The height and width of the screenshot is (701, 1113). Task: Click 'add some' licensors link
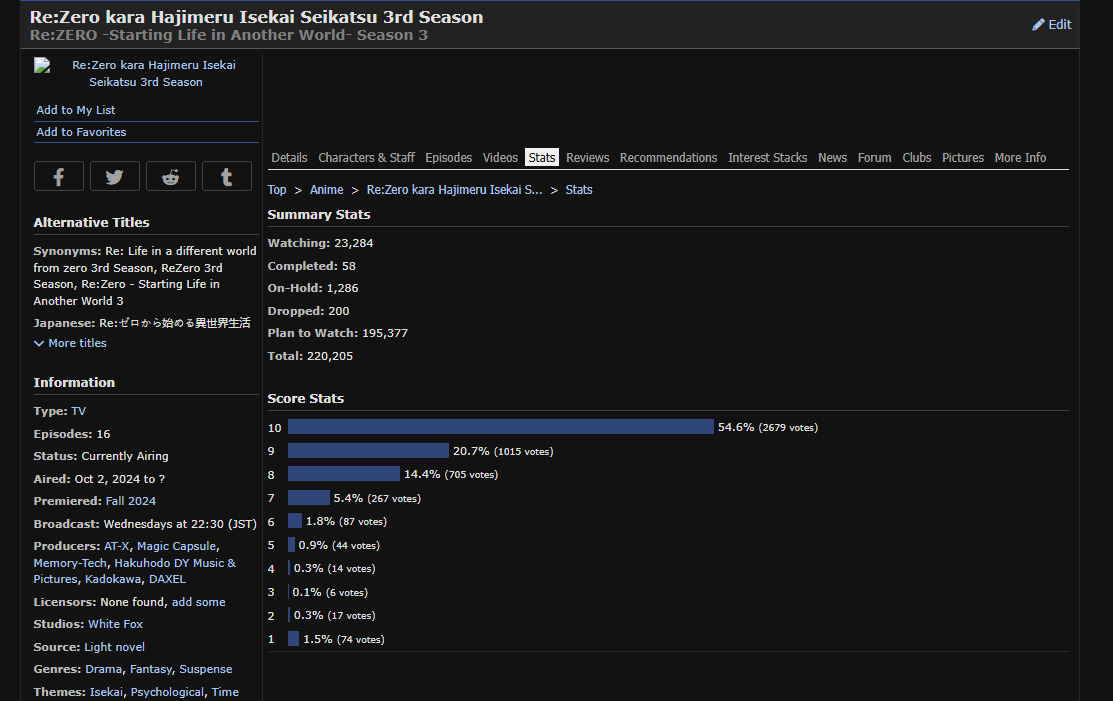[198, 602]
